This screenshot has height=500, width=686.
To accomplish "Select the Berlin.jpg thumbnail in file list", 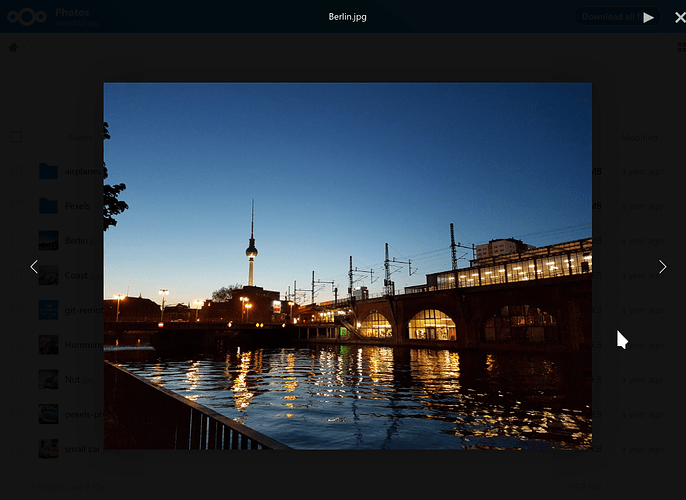I will point(48,241).
